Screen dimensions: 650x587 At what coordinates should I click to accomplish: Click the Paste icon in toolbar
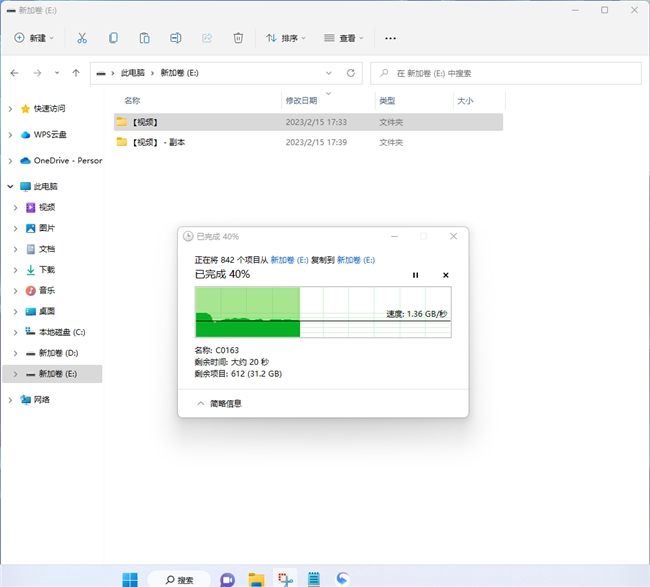[x=144, y=38]
